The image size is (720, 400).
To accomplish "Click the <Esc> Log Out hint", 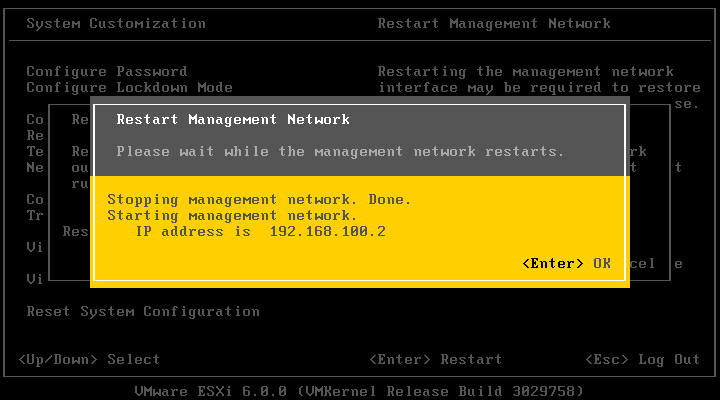I will (642, 360).
